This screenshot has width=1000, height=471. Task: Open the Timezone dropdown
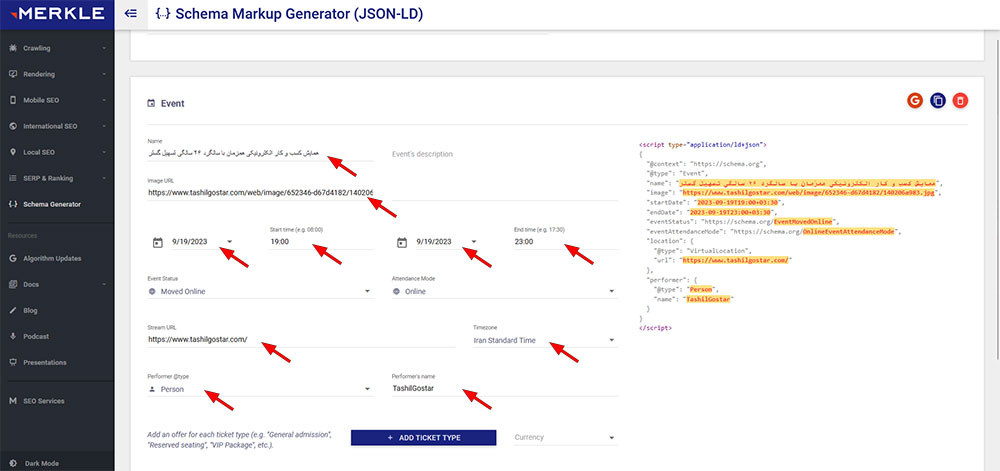click(x=545, y=340)
